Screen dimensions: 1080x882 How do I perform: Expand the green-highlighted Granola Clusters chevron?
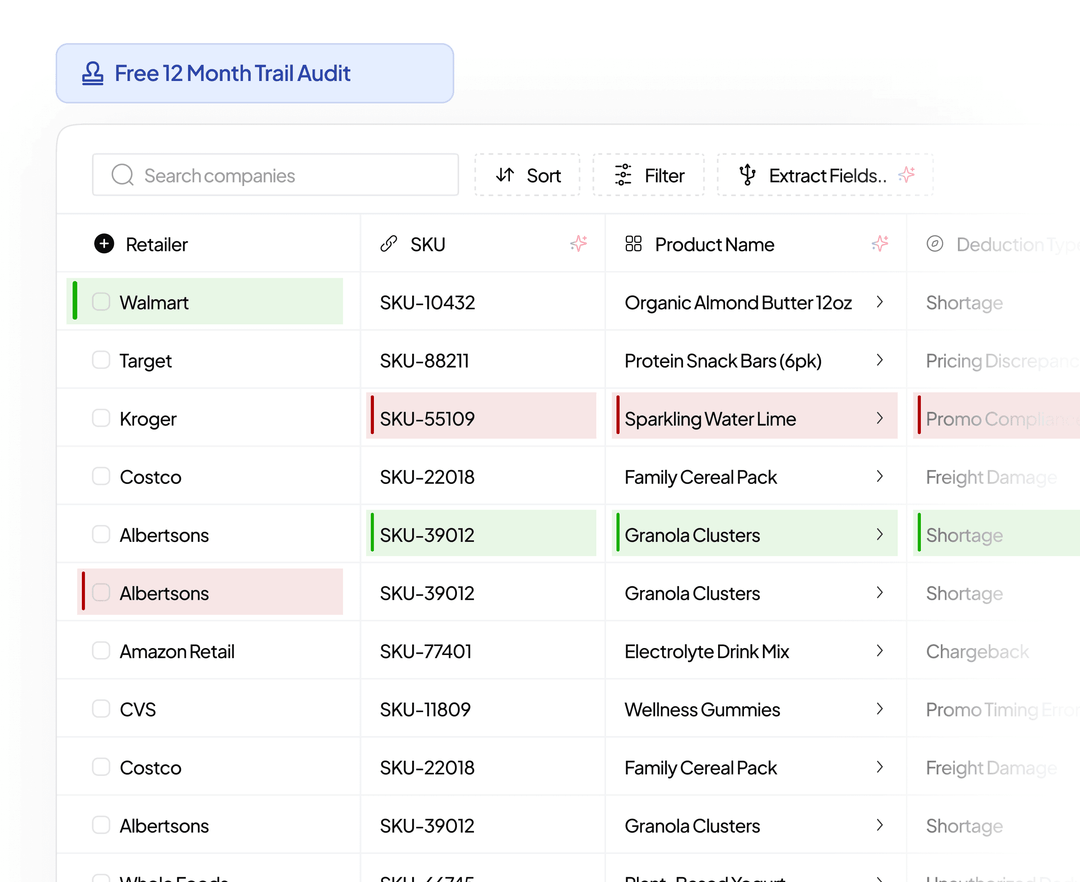(880, 534)
